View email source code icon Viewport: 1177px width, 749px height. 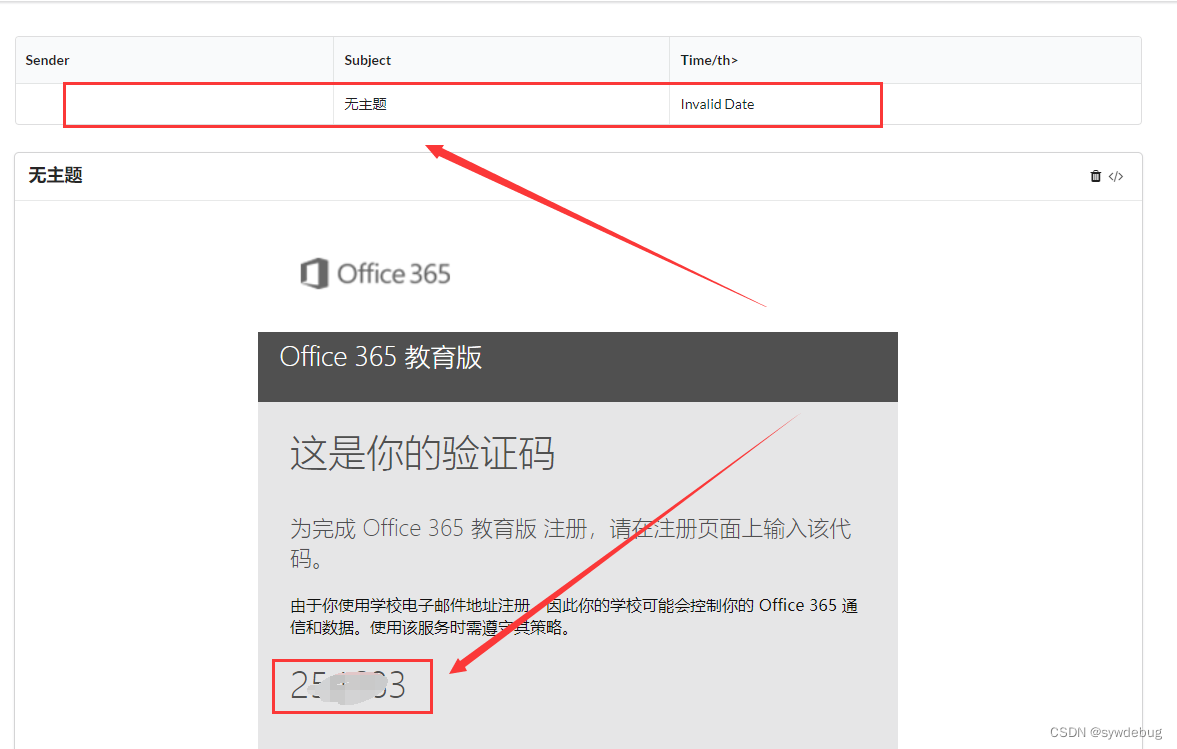tap(1115, 176)
